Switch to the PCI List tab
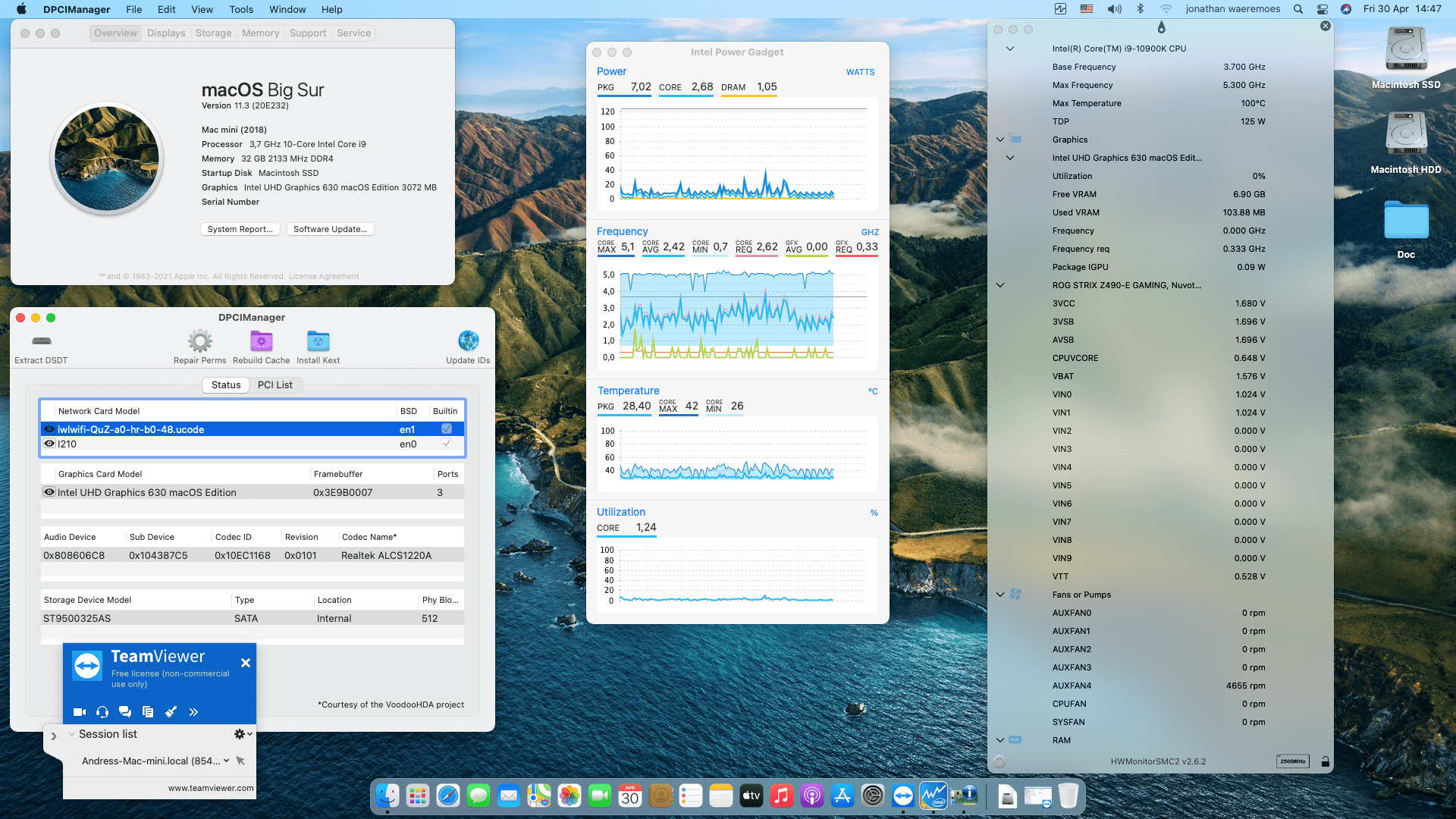Viewport: 1456px width, 819px height. pyautogui.click(x=275, y=385)
